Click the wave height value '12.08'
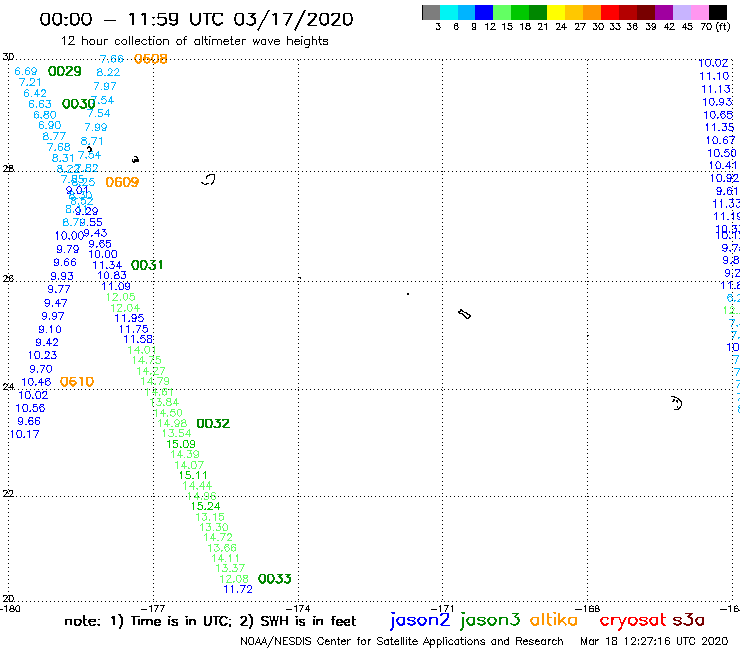 [x=234, y=579]
